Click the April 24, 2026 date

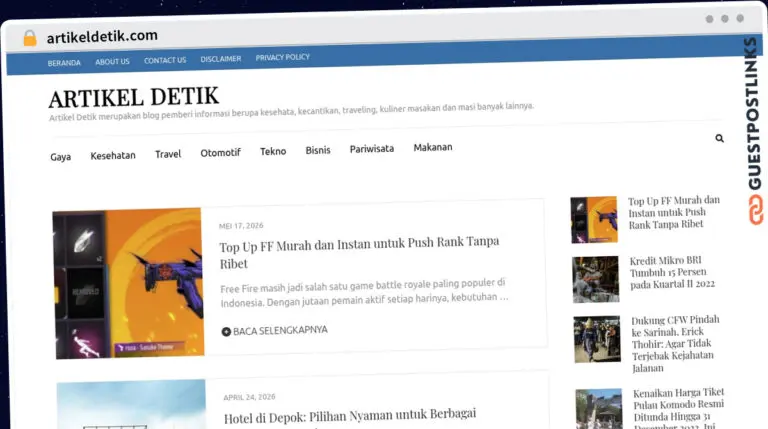click(249, 397)
